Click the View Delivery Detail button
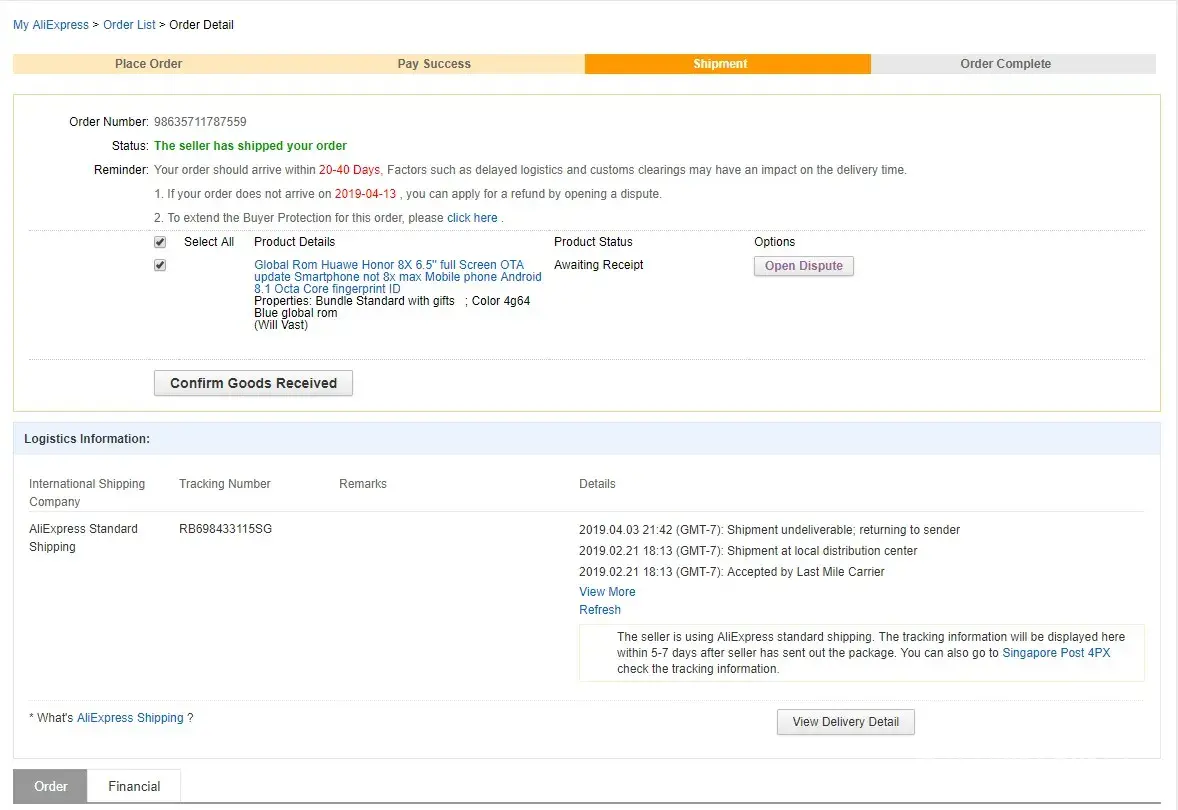The image size is (1178, 810). [845, 722]
